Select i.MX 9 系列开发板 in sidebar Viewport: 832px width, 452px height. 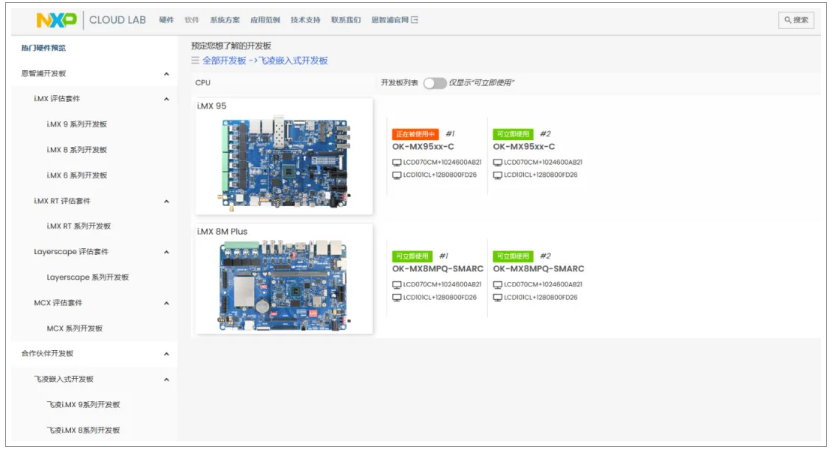point(76,124)
